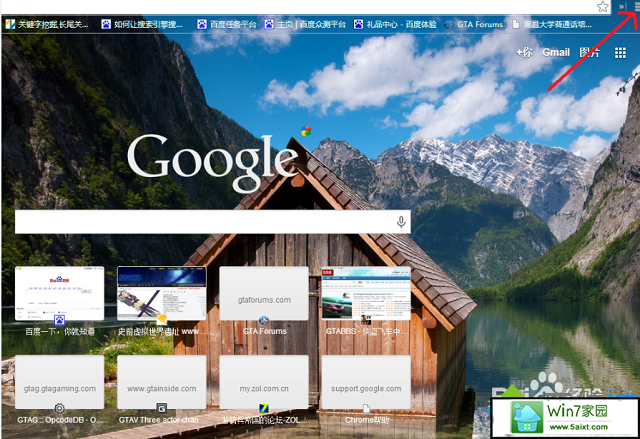Open the support.google.com tile
The width and height of the screenshot is (640, 439).
click(x=366, y=382)
